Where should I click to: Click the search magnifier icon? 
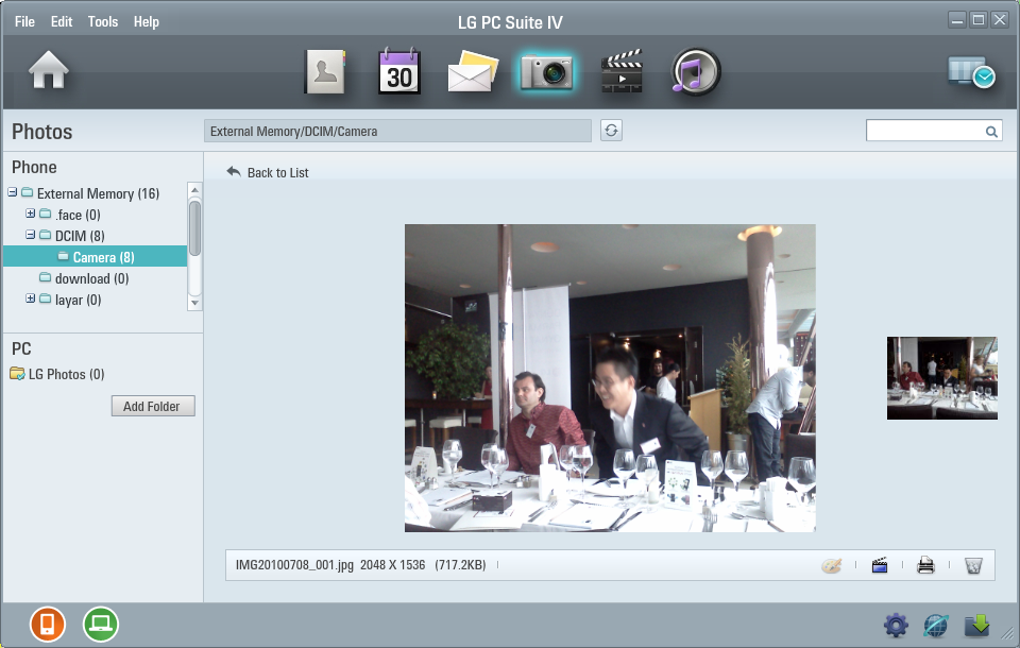point(991,131)
